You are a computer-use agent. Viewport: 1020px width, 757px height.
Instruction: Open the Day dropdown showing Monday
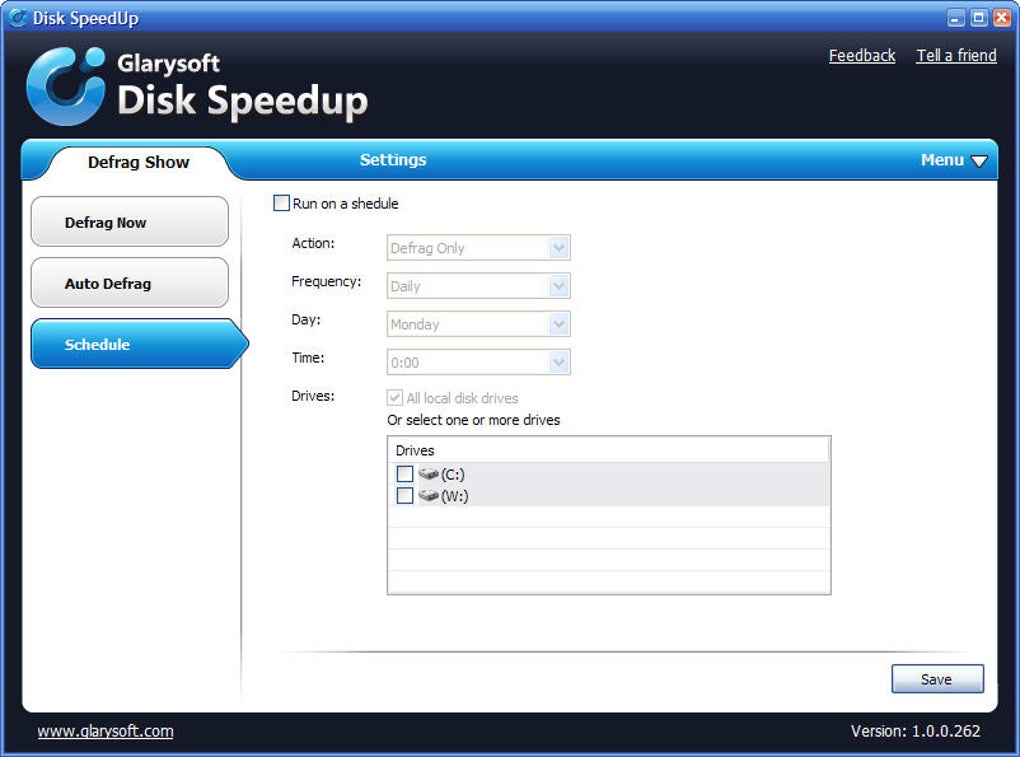[478, 324]
